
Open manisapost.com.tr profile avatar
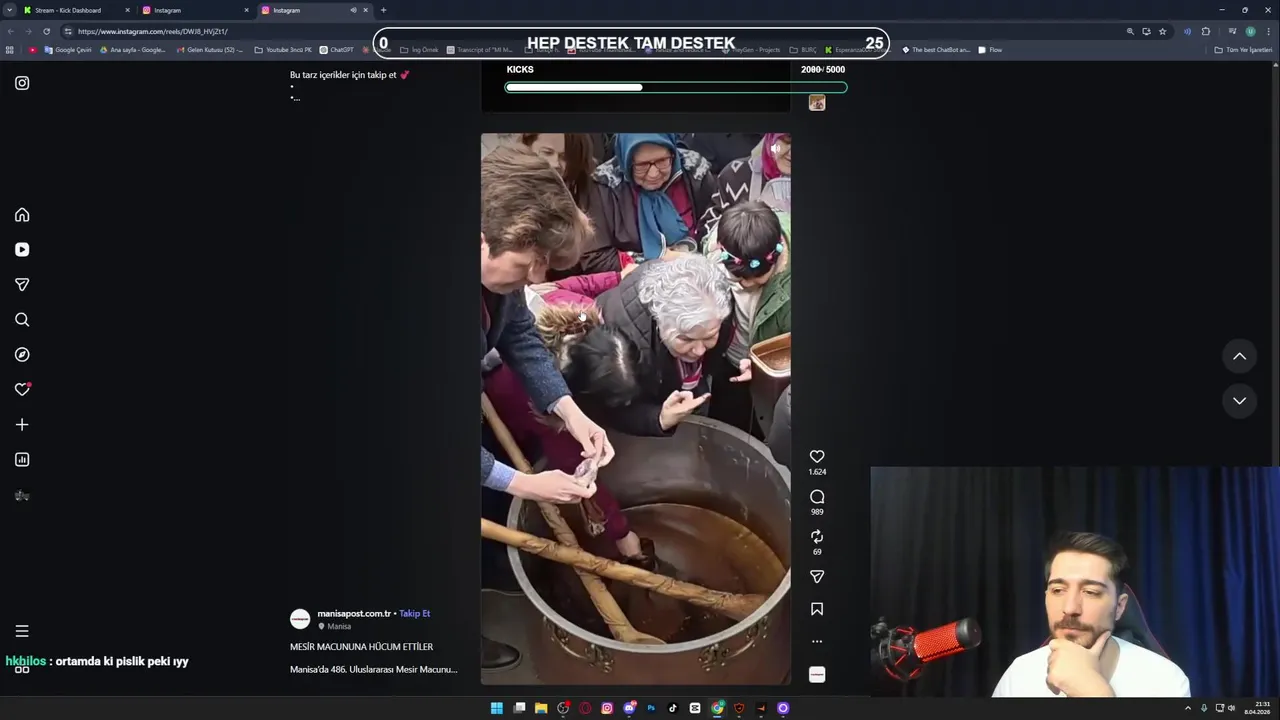click(300, 619)
